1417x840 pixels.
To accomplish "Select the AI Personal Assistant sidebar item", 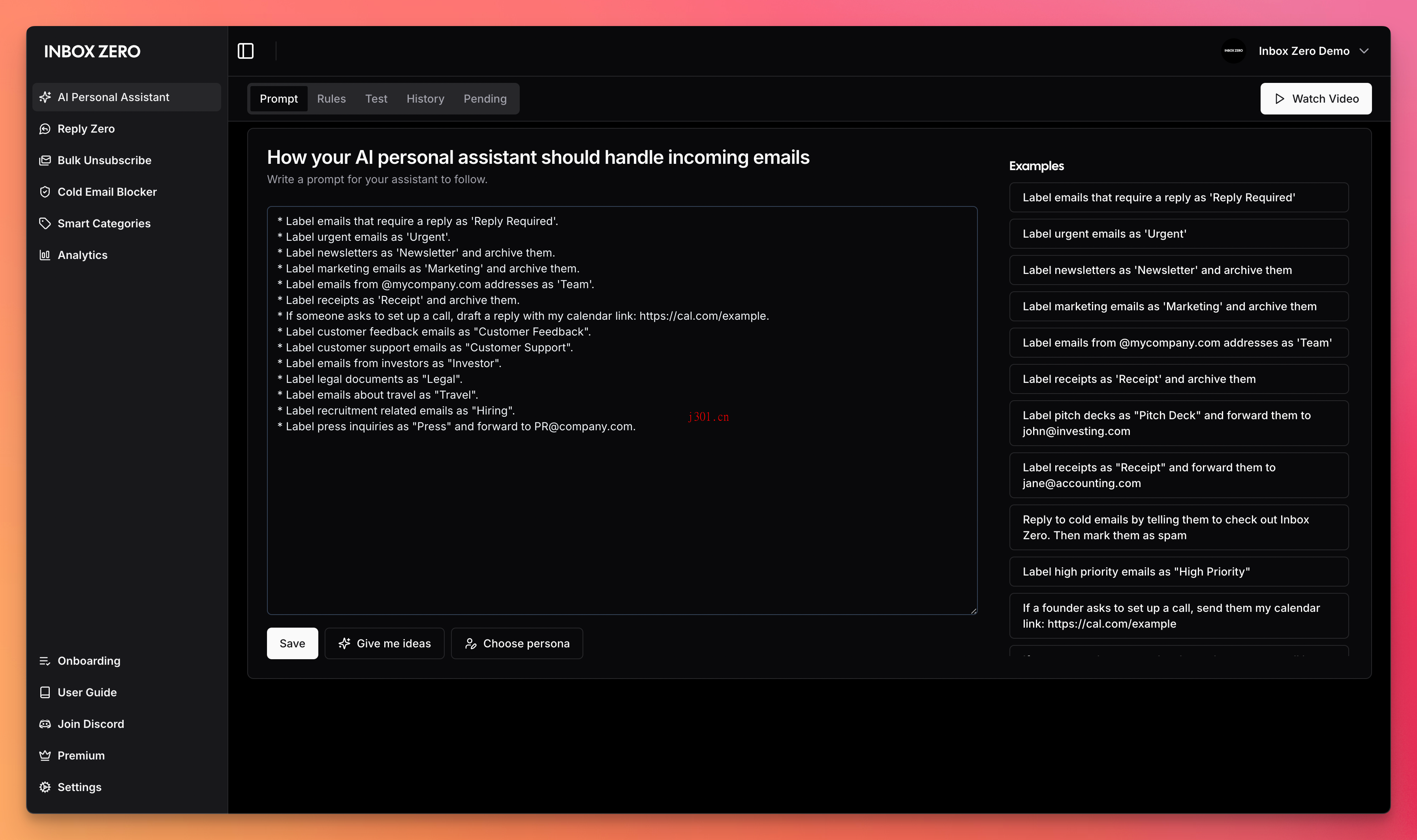I will point(127,97).
